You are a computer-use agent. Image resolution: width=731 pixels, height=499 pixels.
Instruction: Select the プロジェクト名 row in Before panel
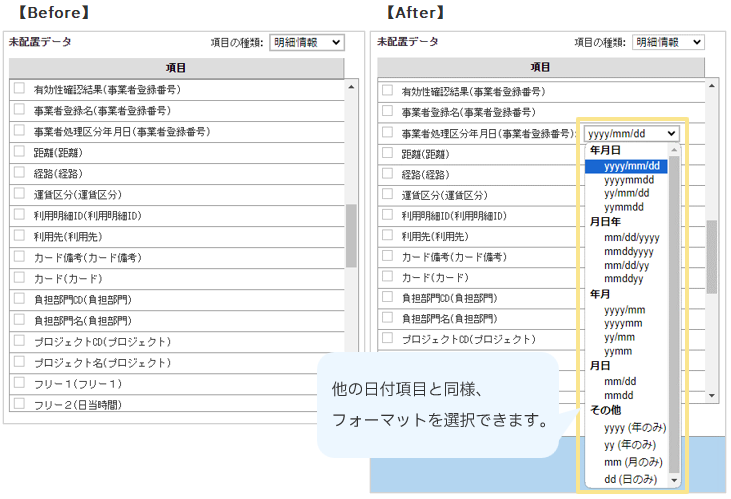[x=90, y=362]
